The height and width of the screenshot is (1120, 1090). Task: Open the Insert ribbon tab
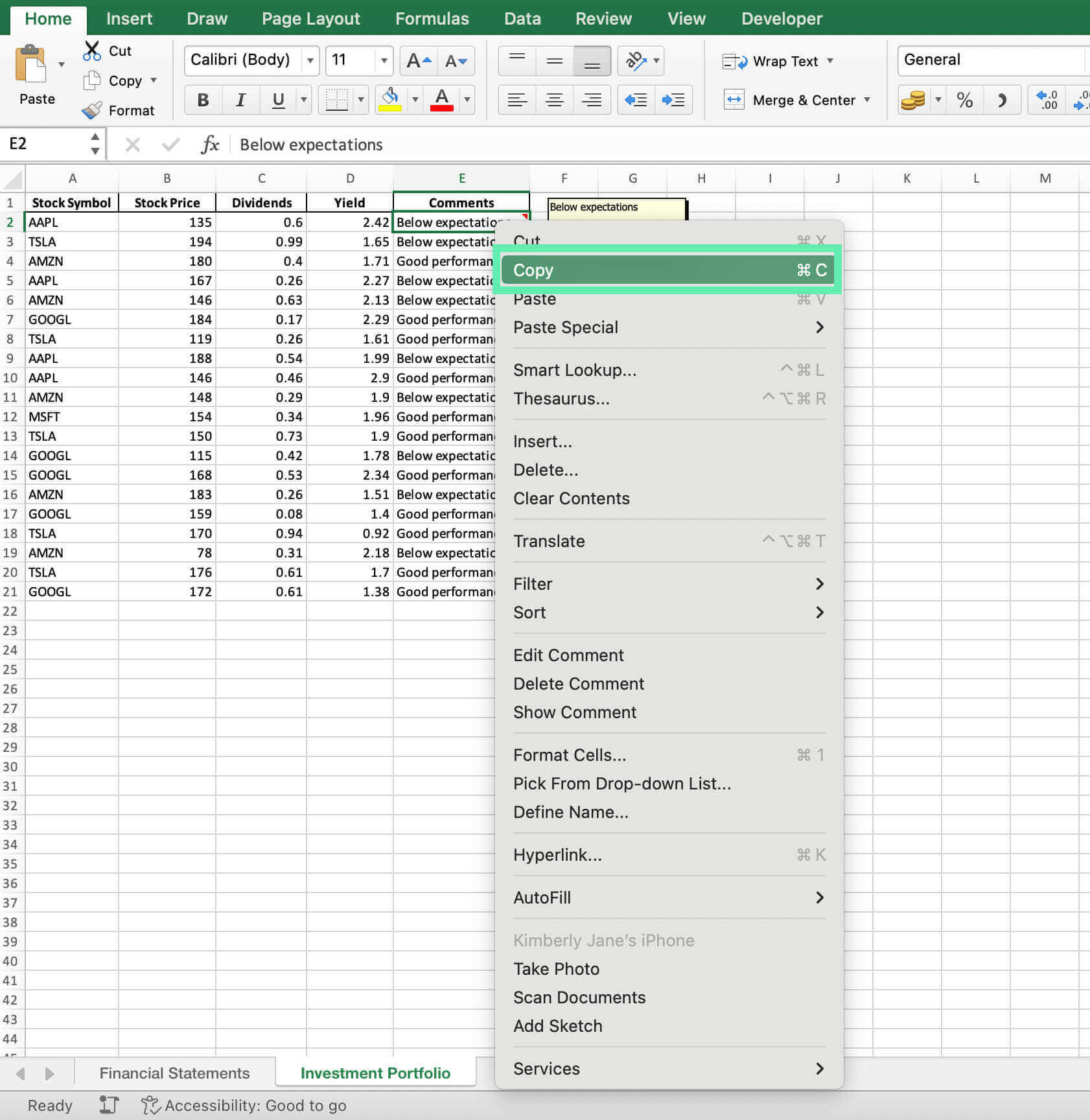[x=129, y=18]
